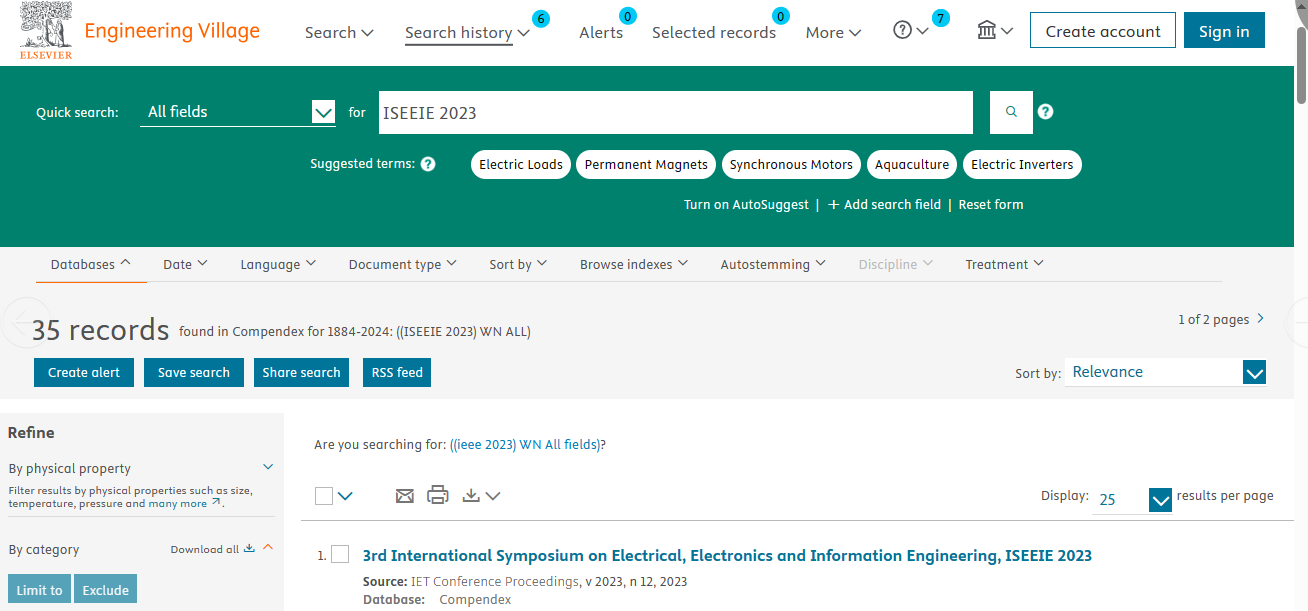
Task: Click Create account button
Action: (1103, 31)
